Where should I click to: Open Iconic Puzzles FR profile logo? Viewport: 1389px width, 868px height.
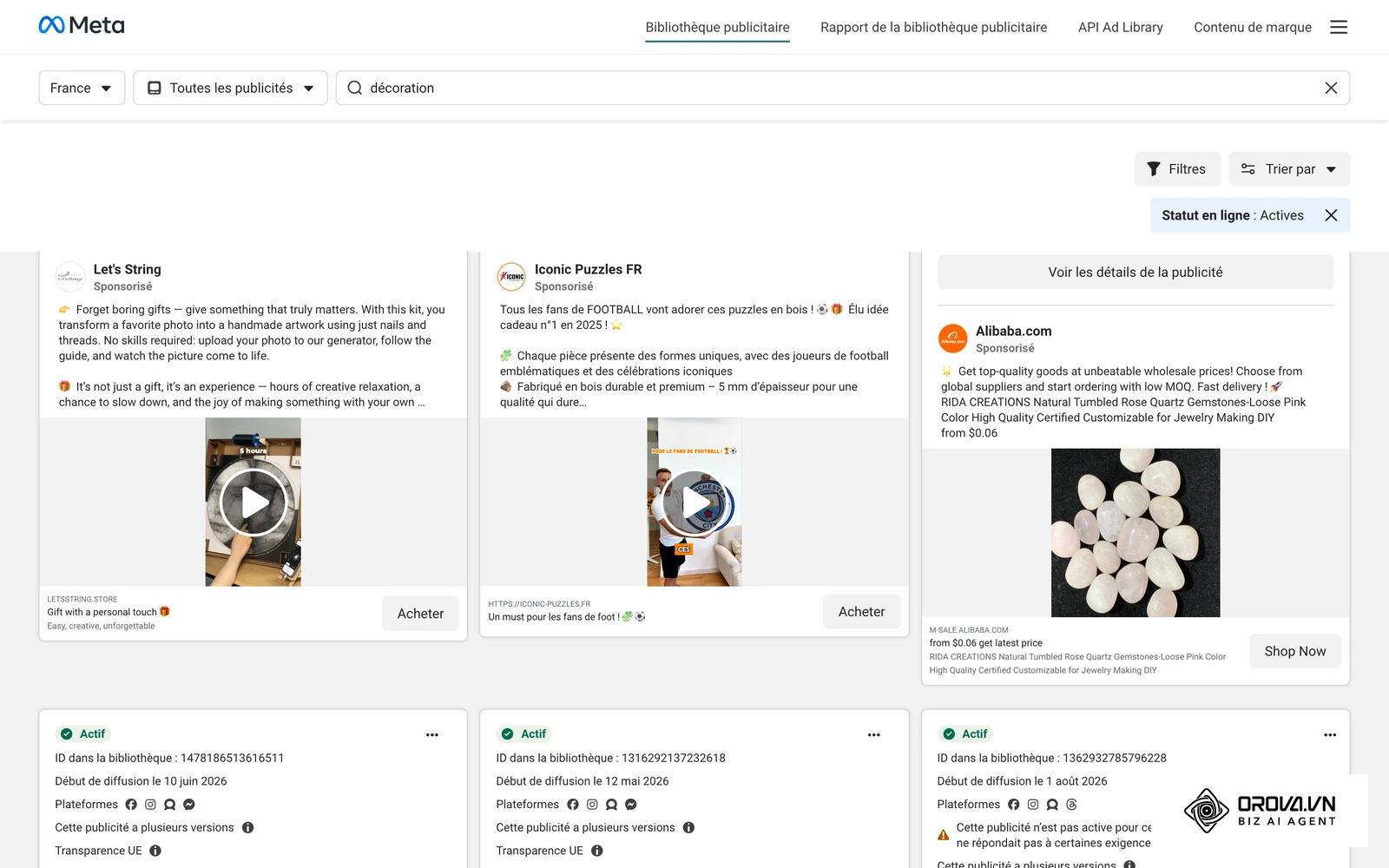click(x=511, y=277)
